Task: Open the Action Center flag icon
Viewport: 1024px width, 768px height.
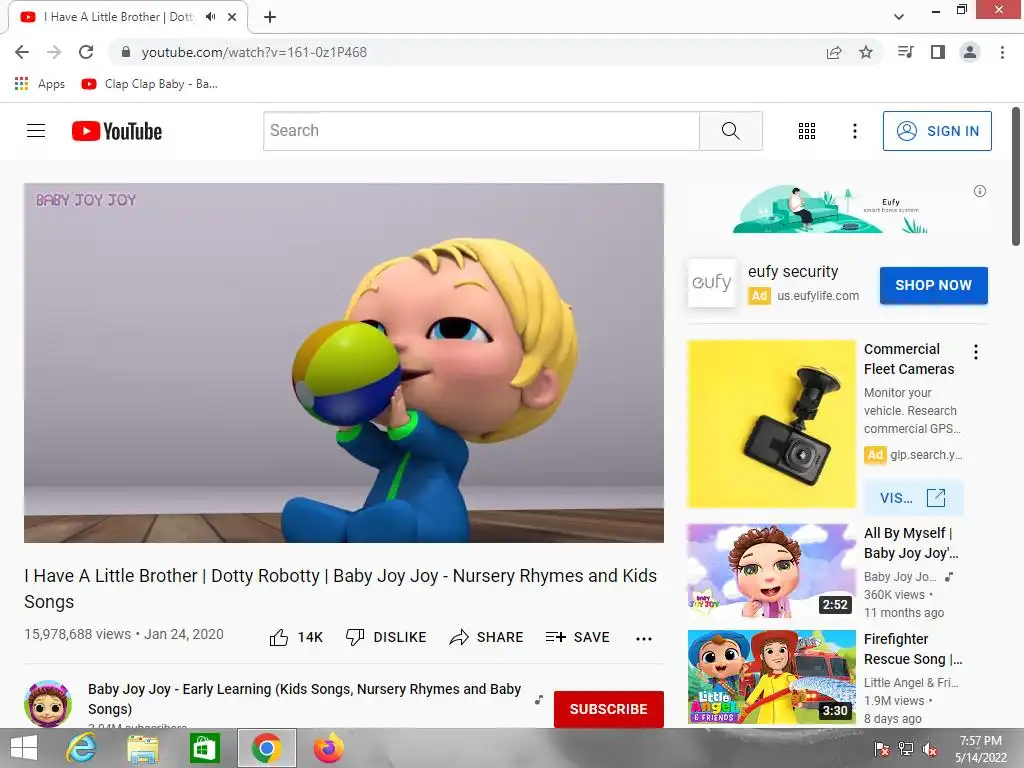Action: pyautogui.click(x=882, y=749)
